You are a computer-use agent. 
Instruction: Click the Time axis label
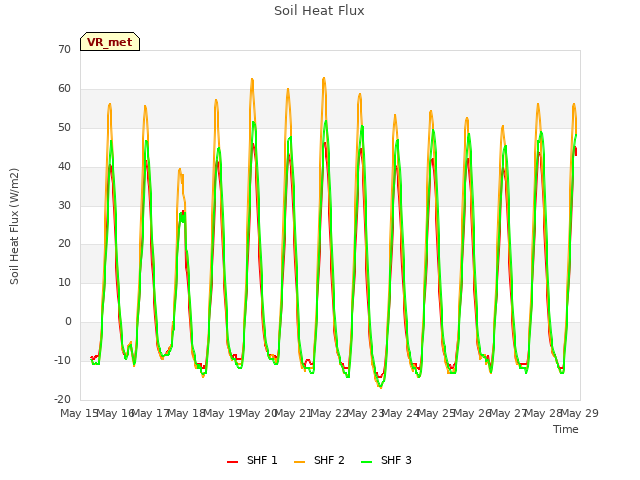566,429
